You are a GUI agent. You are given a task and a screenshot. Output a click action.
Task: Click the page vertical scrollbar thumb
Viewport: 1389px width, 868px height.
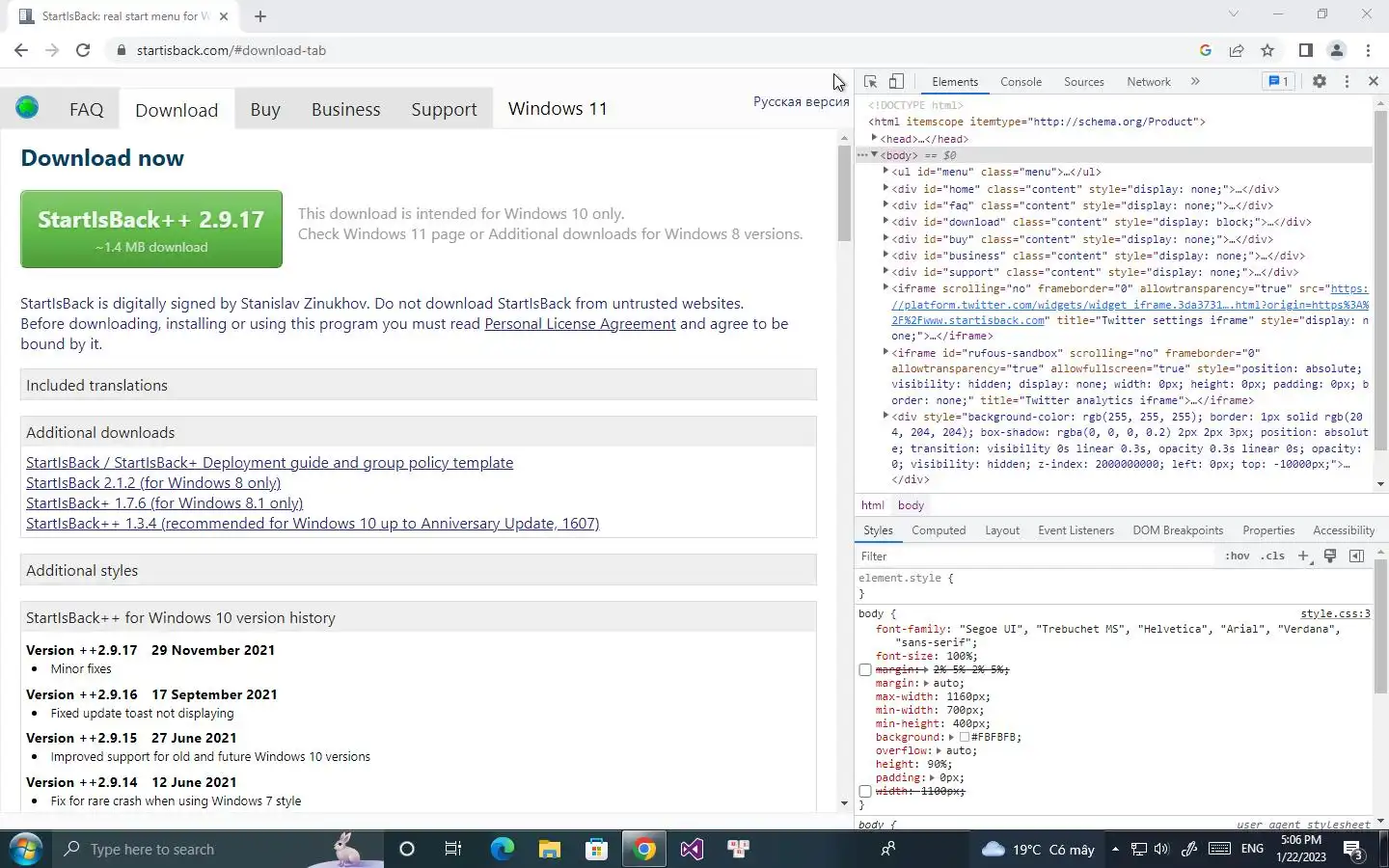click(x=844, y=193)
